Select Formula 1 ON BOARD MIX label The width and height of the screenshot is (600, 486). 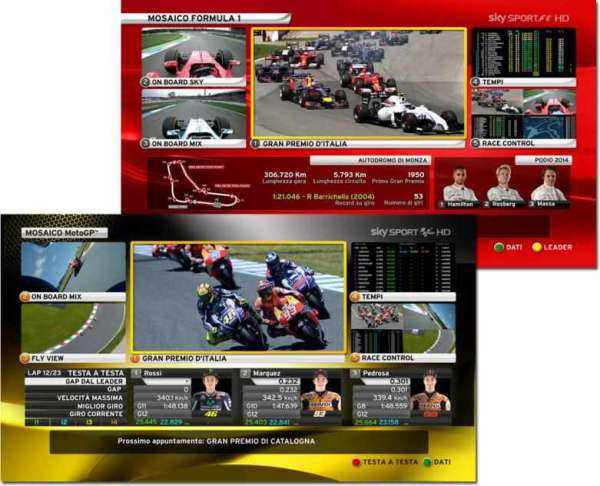click(x=177, y=144)
